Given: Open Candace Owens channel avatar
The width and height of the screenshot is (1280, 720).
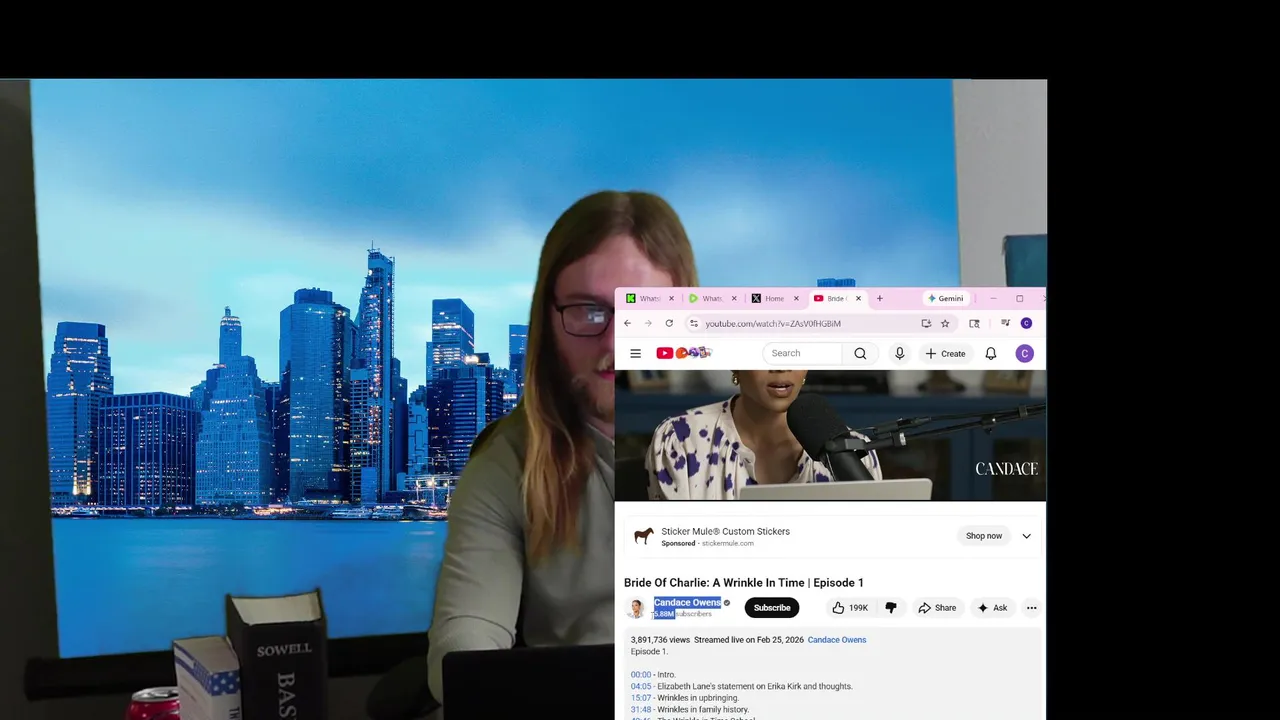Looking at the screenshot, I should click(635, 608).
